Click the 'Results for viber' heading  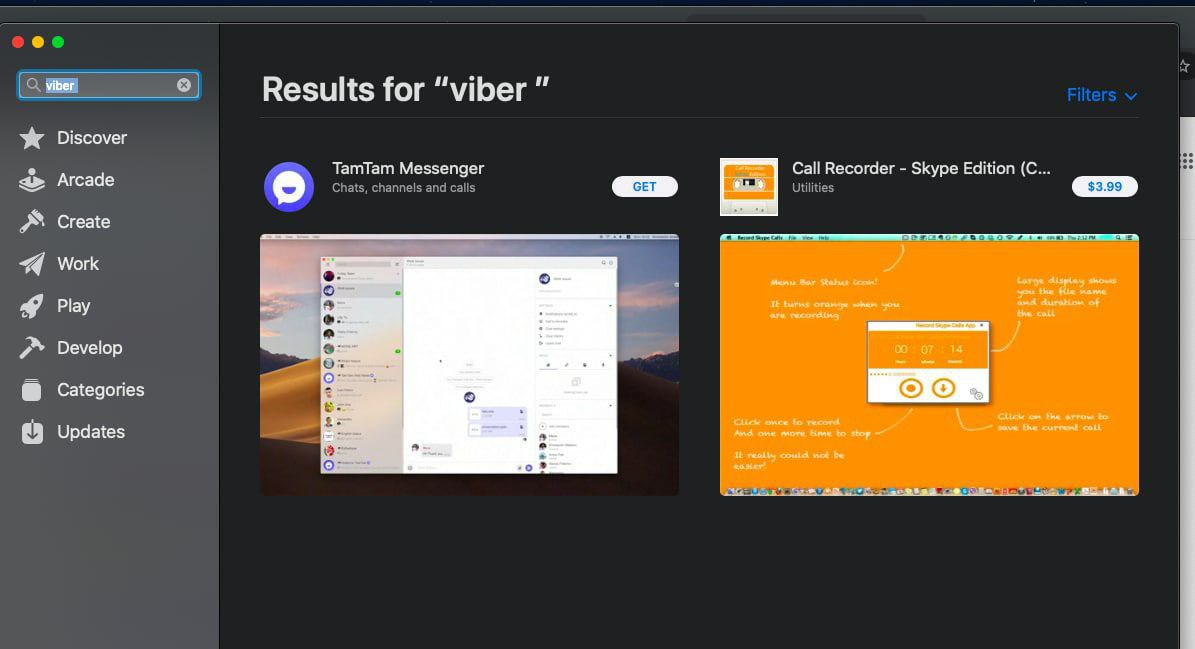tap(405, 90)
